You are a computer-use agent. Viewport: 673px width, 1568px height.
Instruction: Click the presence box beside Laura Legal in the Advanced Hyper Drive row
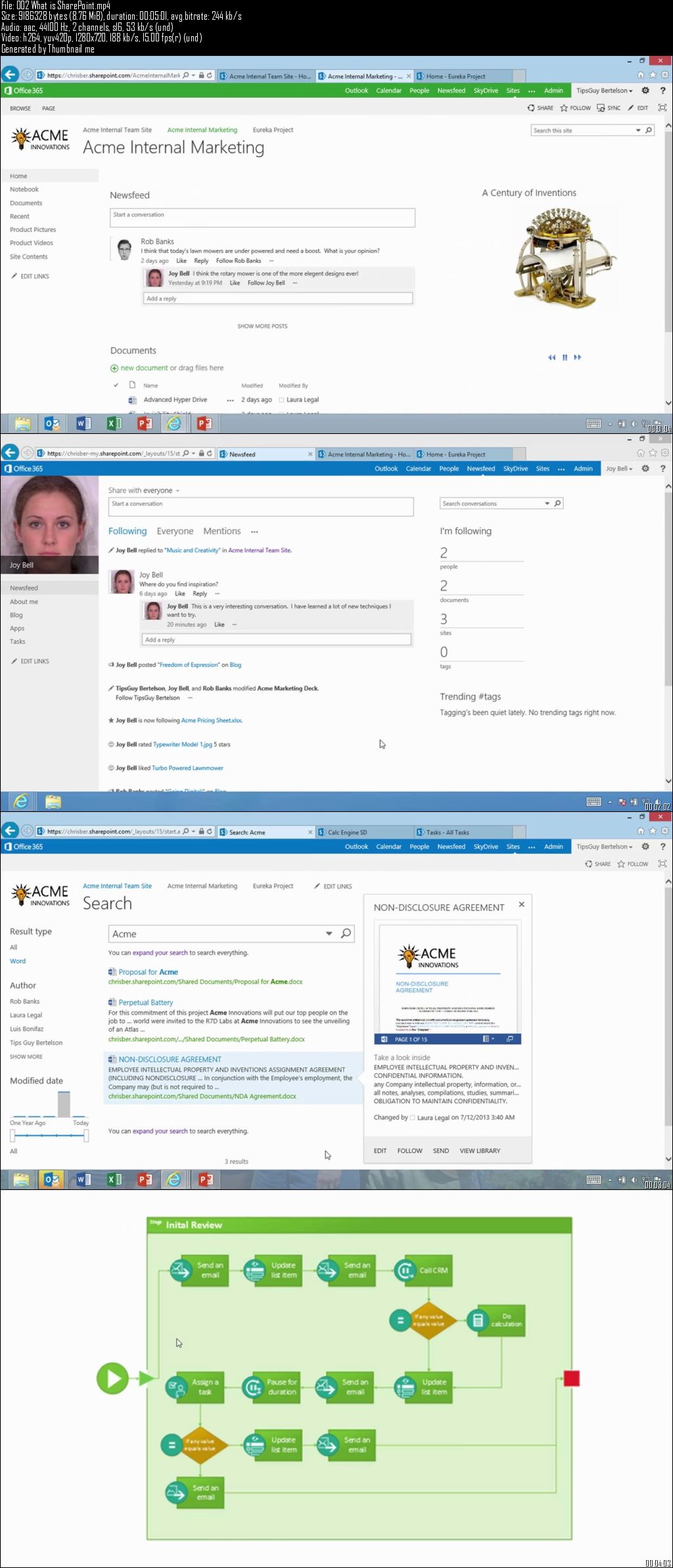tap(281, 400)
